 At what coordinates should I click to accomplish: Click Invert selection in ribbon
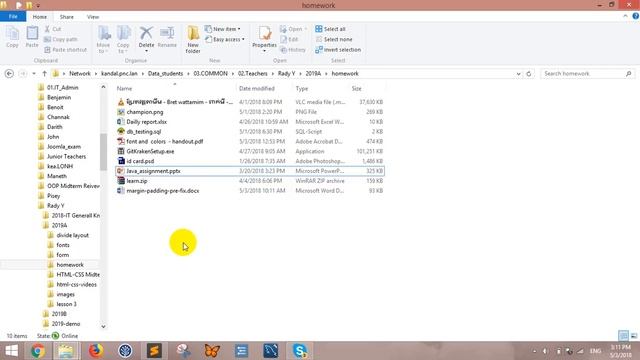(x=338, y=49)
